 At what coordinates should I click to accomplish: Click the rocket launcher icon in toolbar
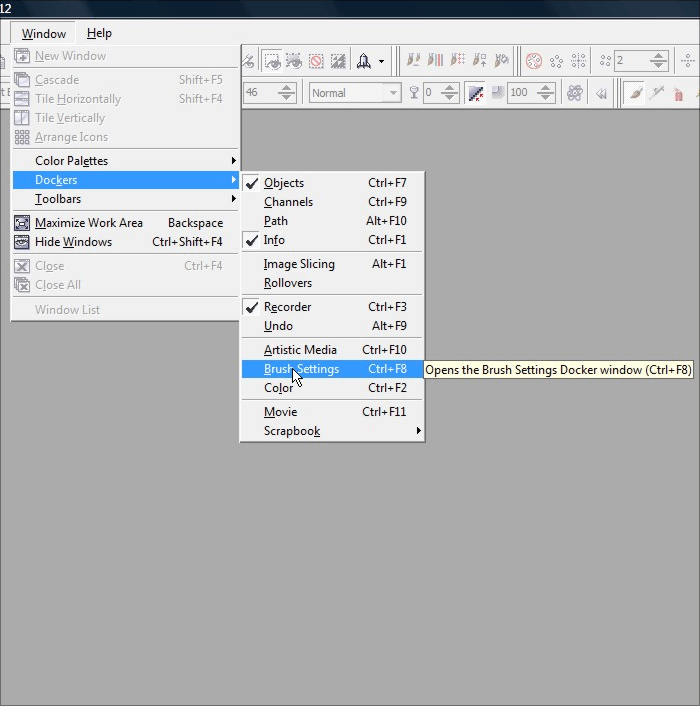[x=364, y=61]
